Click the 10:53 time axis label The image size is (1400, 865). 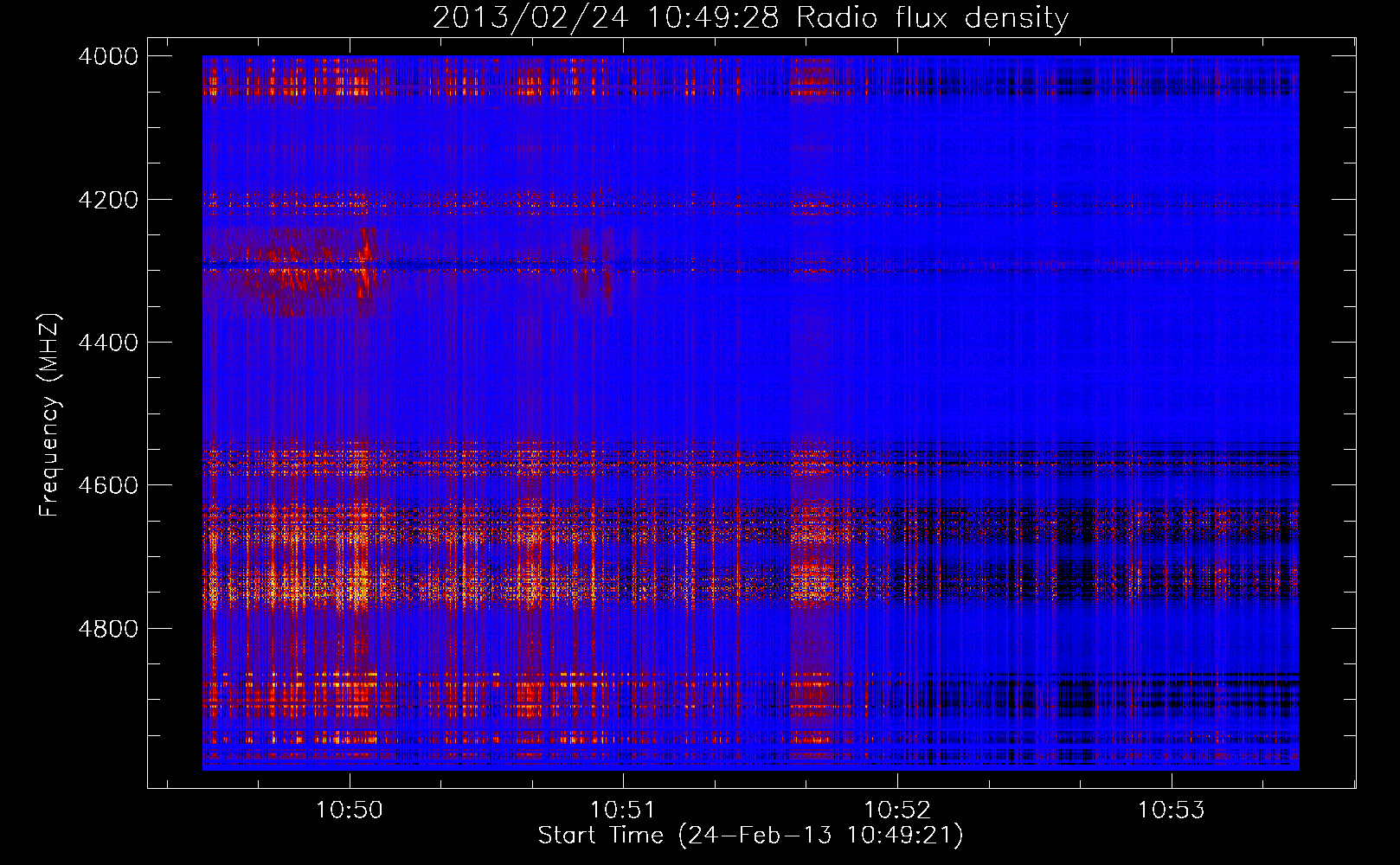tap(1171, 811)
